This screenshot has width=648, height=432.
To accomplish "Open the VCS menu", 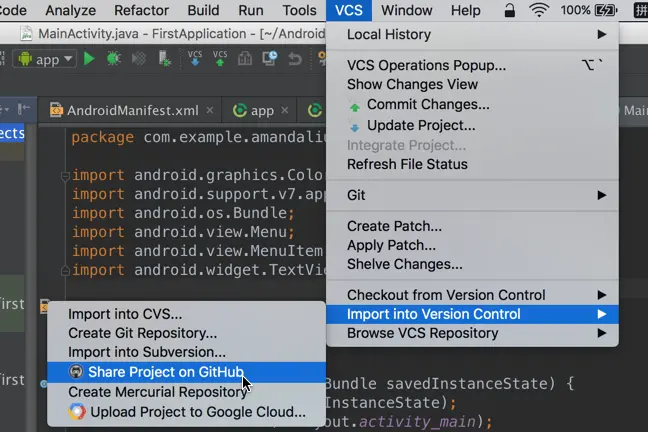I will click(x=349, y=10).
